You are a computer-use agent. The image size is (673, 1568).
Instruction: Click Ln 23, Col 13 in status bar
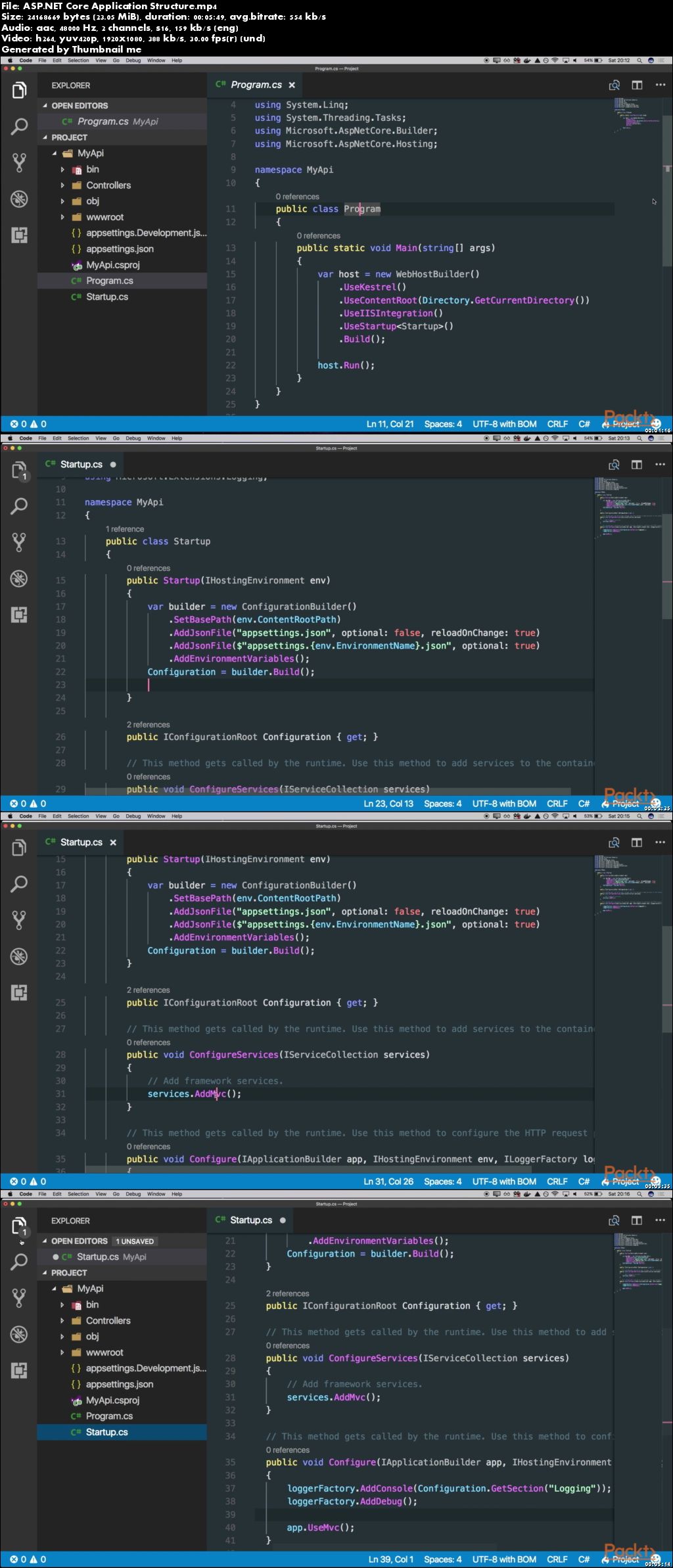[x=388, y=804]
